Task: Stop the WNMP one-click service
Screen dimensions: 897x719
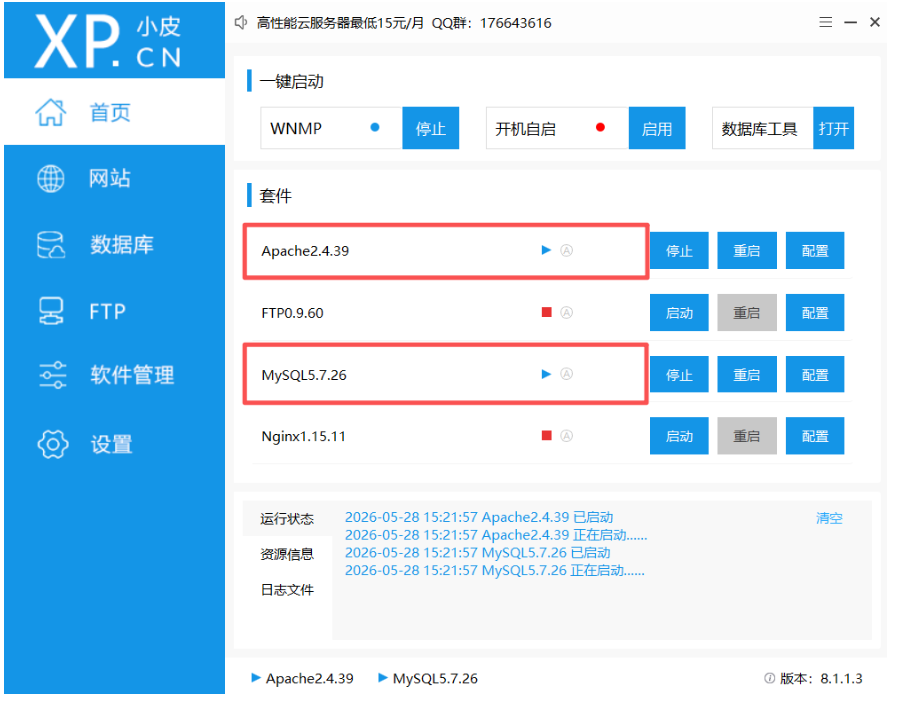Action: pos(430,128)
